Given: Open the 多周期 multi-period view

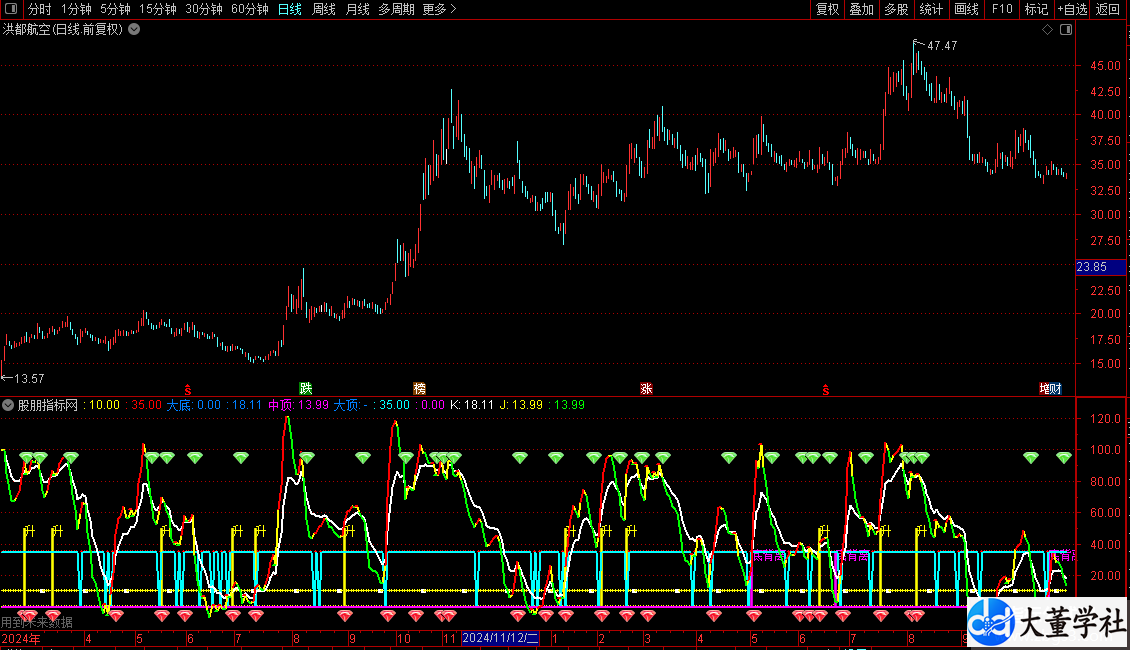Looking at the screenshot, I should point(396,9).
